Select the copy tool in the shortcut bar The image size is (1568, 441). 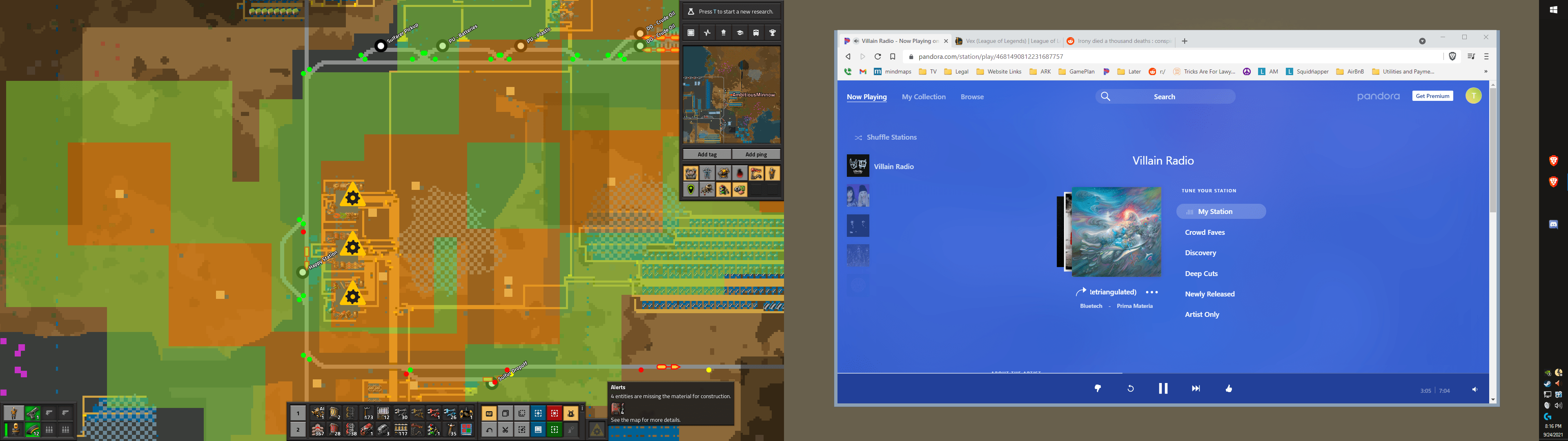coord(505,413)
